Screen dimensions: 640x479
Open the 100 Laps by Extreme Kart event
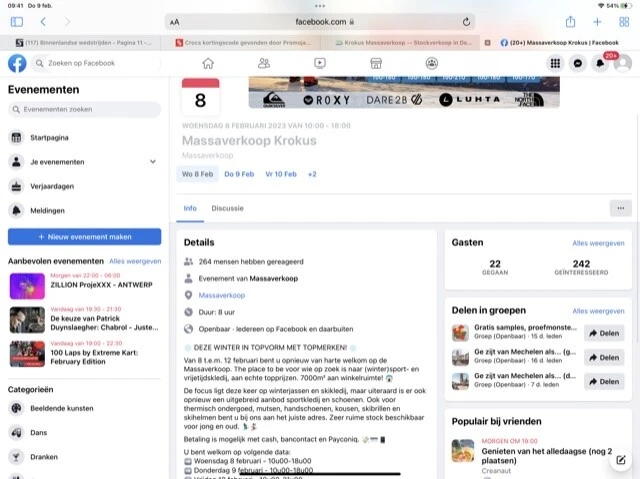click(x=85, y=353)
